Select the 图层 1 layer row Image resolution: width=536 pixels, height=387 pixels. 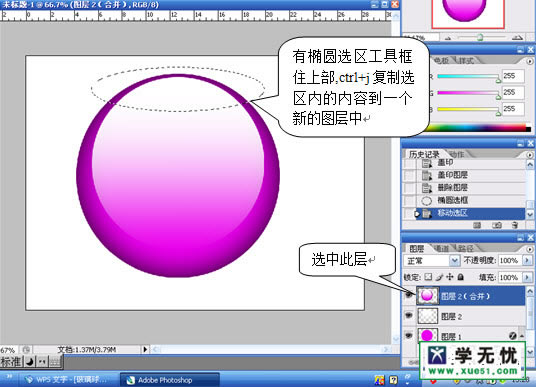pos(464,335)
